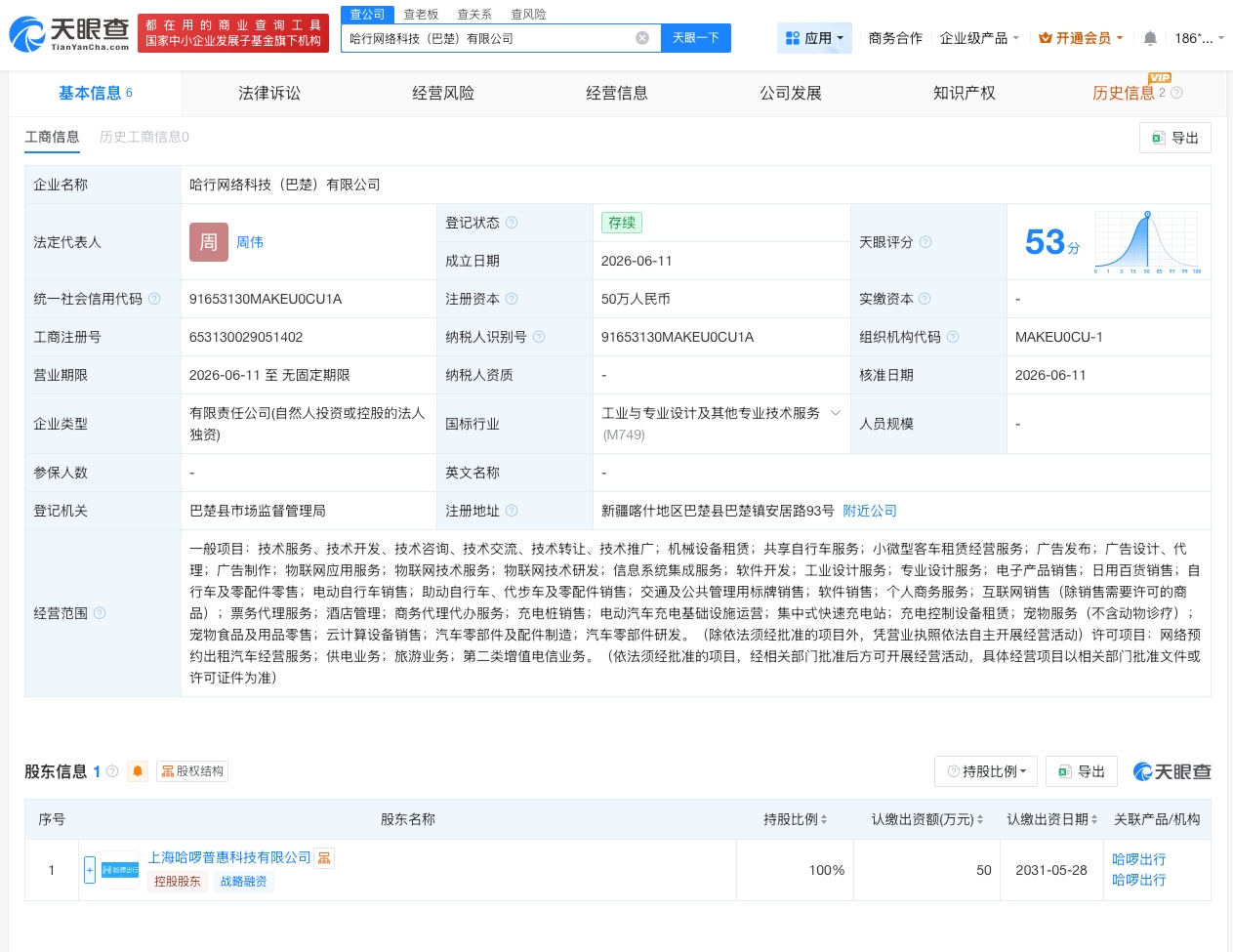Click the TianYanCha logo
Screen dimensions: 1233x952
pyautogui.click(x=68, y=34)
